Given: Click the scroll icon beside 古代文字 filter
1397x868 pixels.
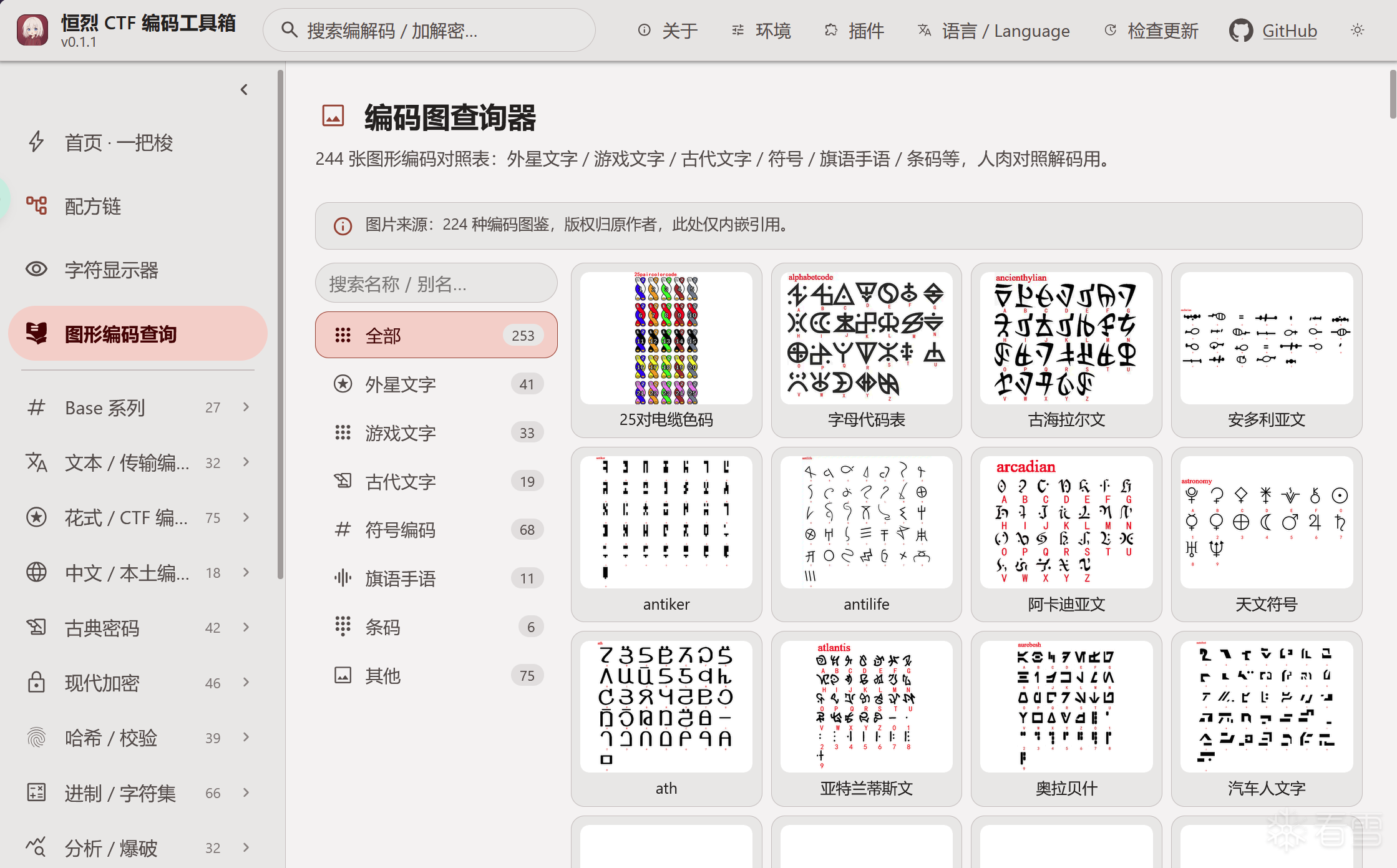Looking at the screenshot, I should (x=343, y=480).
